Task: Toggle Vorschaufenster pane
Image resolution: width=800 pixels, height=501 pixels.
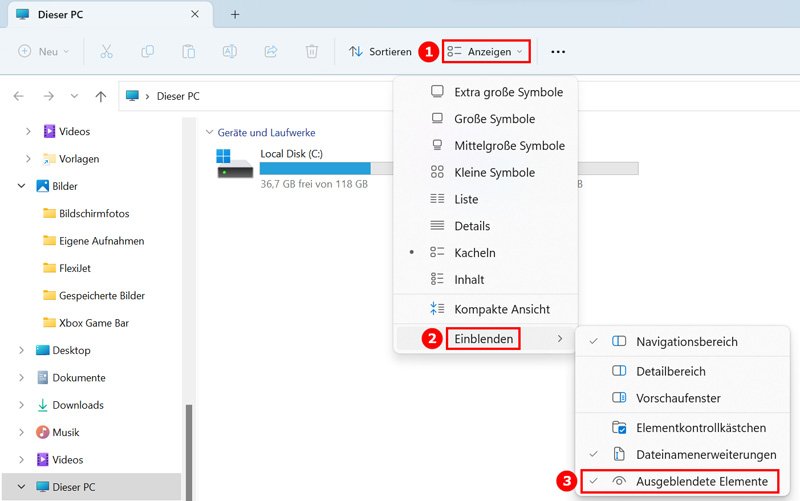Action: tap(683, 398)
